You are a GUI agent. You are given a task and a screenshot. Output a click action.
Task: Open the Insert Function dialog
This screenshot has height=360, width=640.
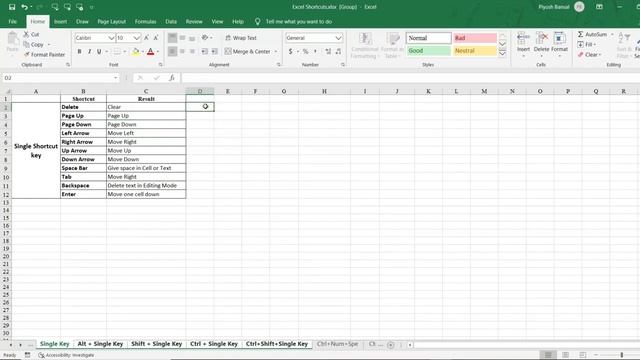tap(172, 78)
